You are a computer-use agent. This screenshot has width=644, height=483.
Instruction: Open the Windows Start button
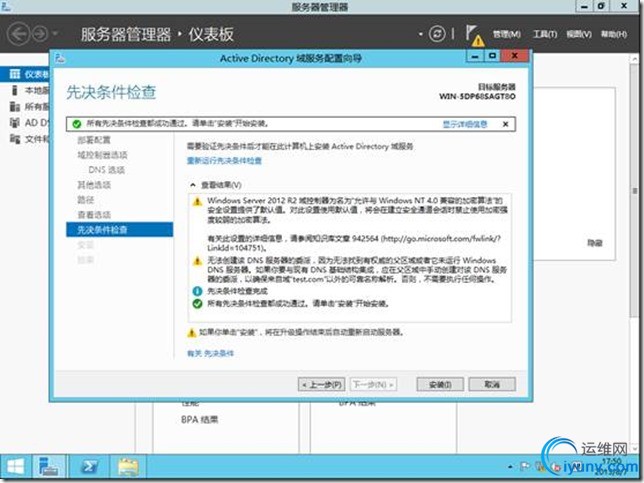16,467
